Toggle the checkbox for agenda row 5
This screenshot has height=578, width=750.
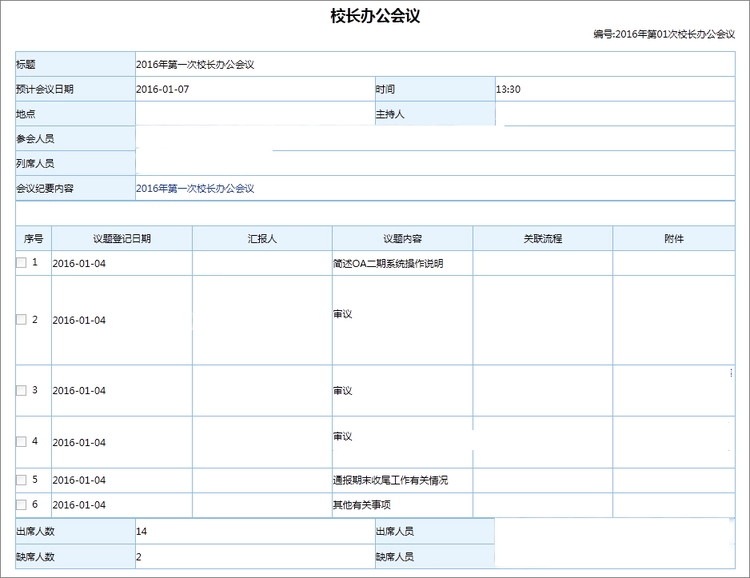[21, 480]
